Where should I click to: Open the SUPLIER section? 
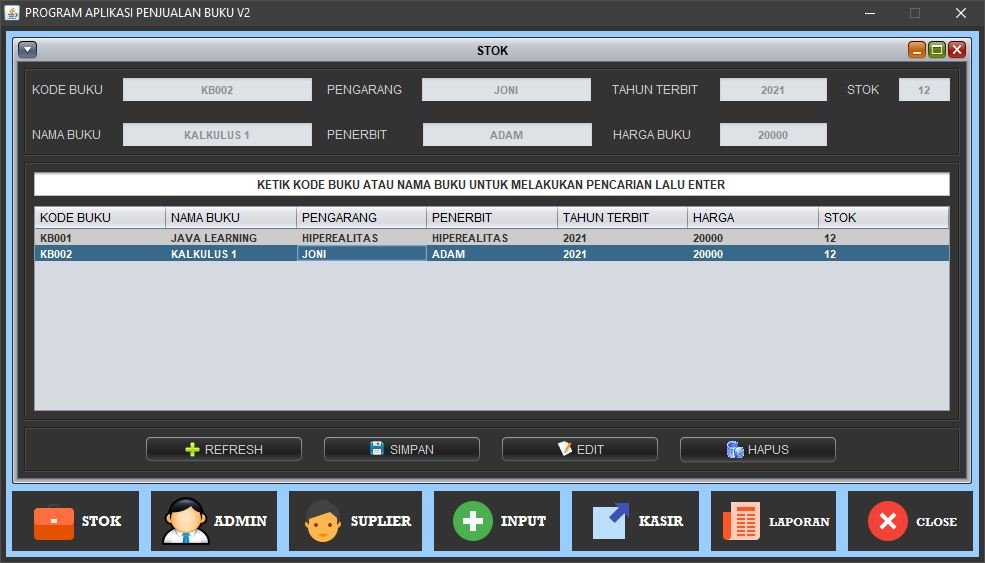coord(354,521)
